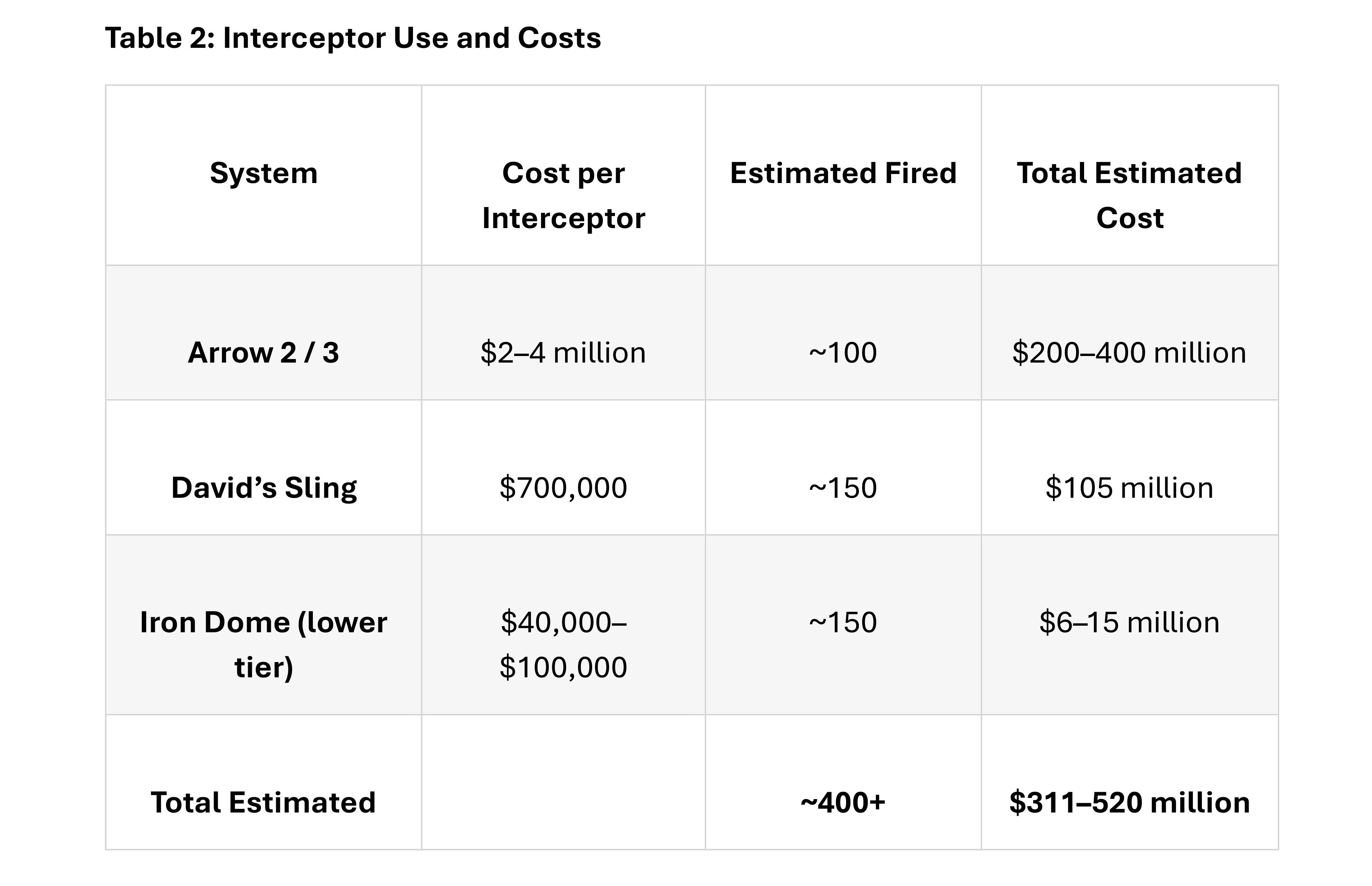Click the '$700,000' cost cell
This screenshot has width=1372, height=886.
tap(563, 488)
